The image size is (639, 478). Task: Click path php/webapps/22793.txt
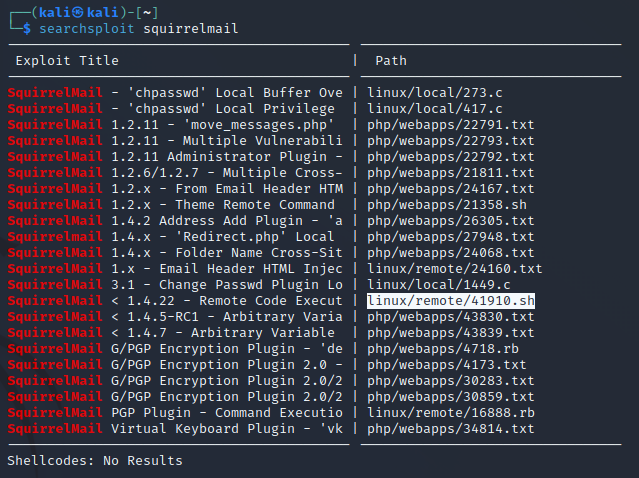[x=451, y=141]
